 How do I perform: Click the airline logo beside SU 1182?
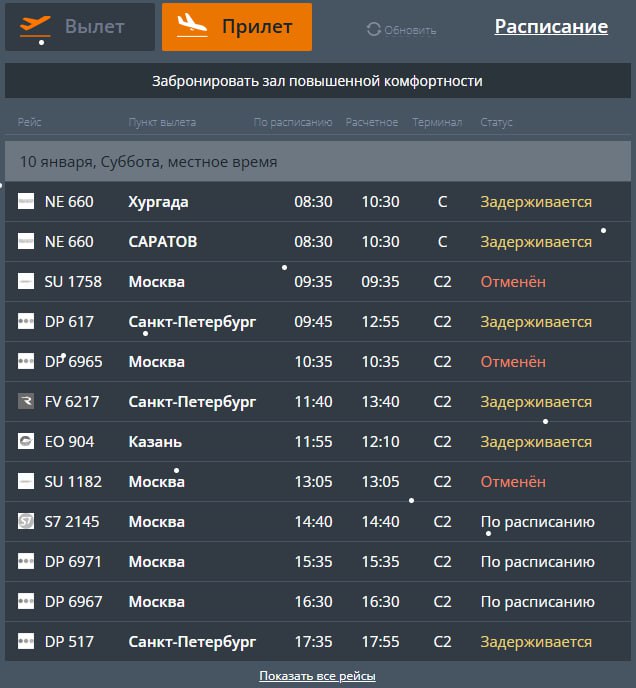tap(26, 482)
